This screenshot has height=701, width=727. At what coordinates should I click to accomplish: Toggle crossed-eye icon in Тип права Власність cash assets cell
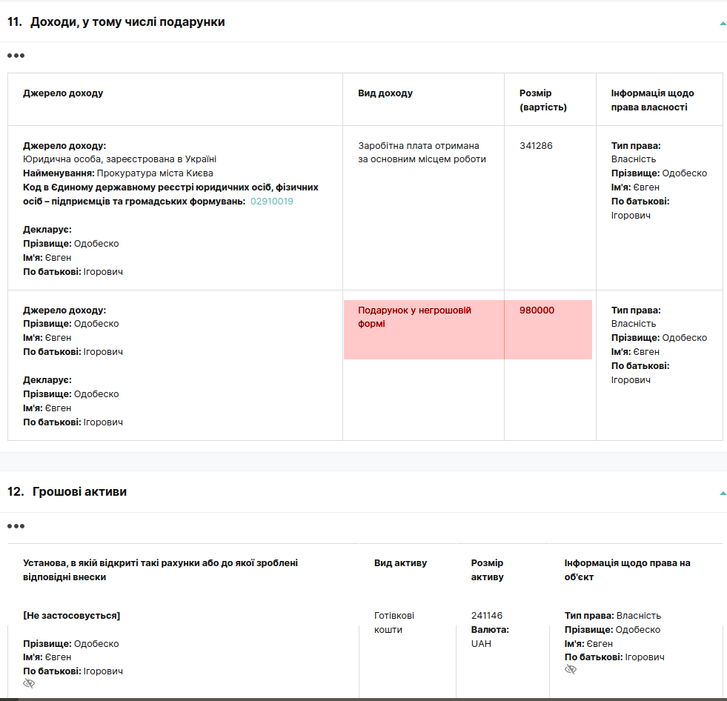coord(570,669)
